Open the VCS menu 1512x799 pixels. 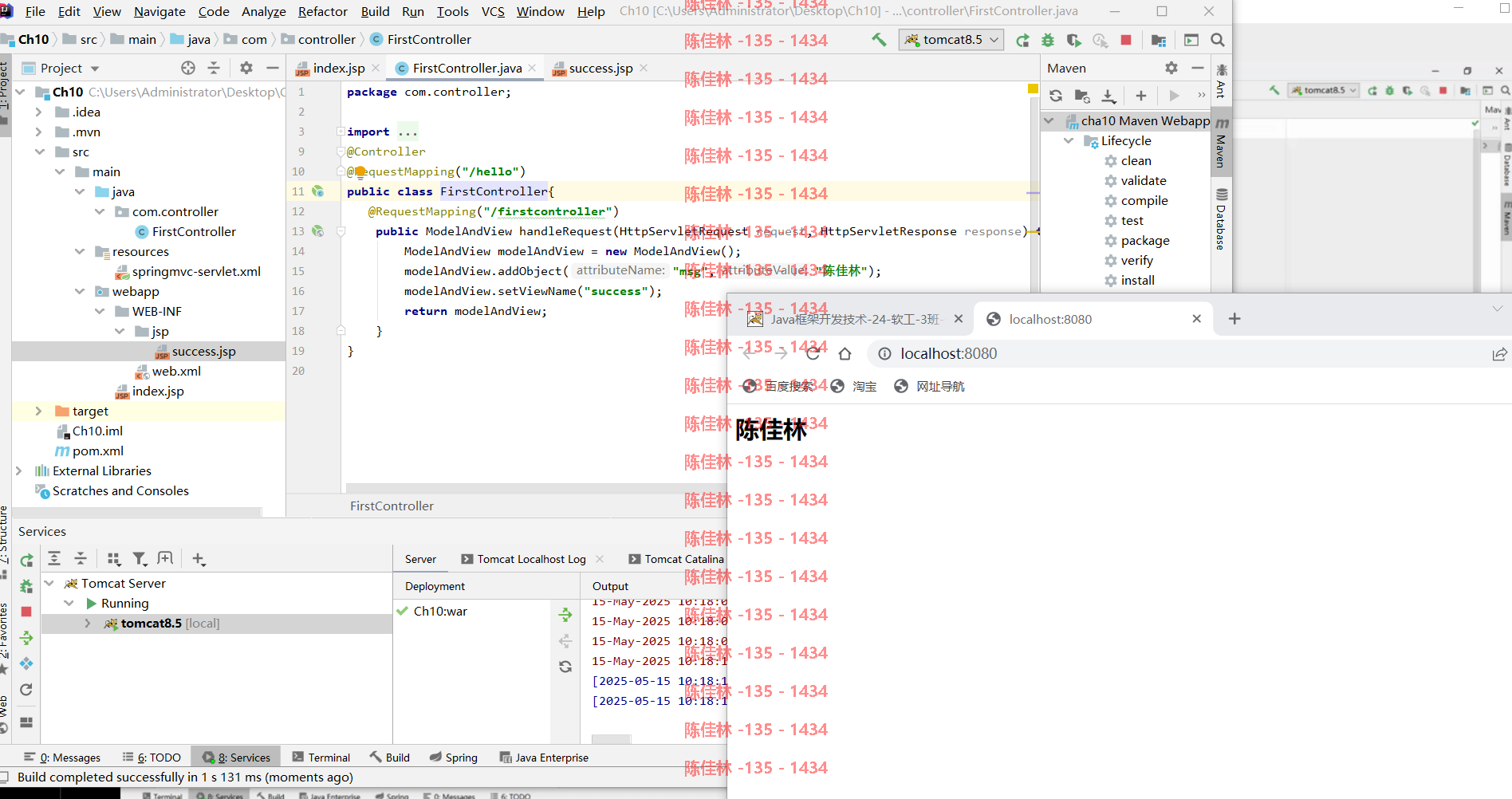pyautogui.click(x=493, y=11)
